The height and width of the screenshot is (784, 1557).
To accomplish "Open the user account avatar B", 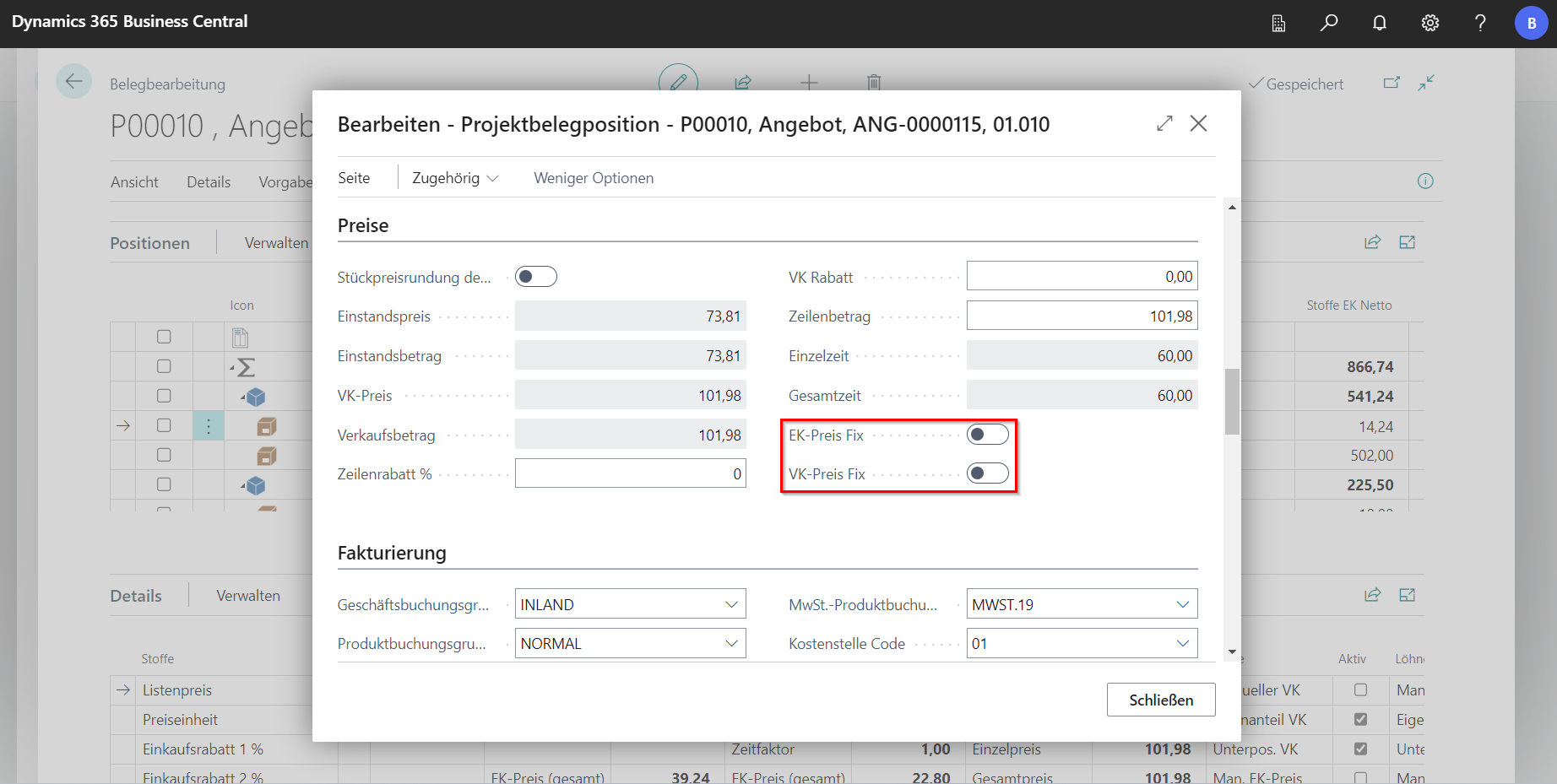I will pyautogui.click(x=1531, y=23).
